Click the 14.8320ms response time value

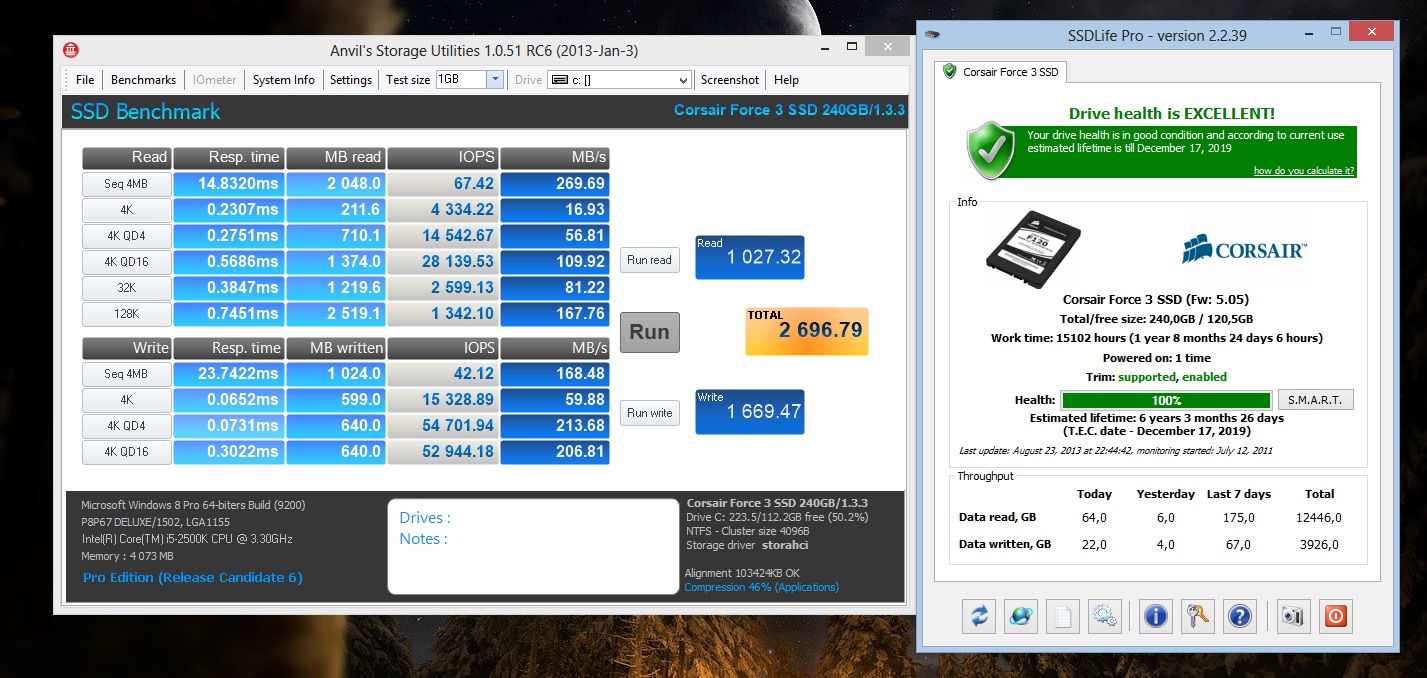(x=228, y=184)
